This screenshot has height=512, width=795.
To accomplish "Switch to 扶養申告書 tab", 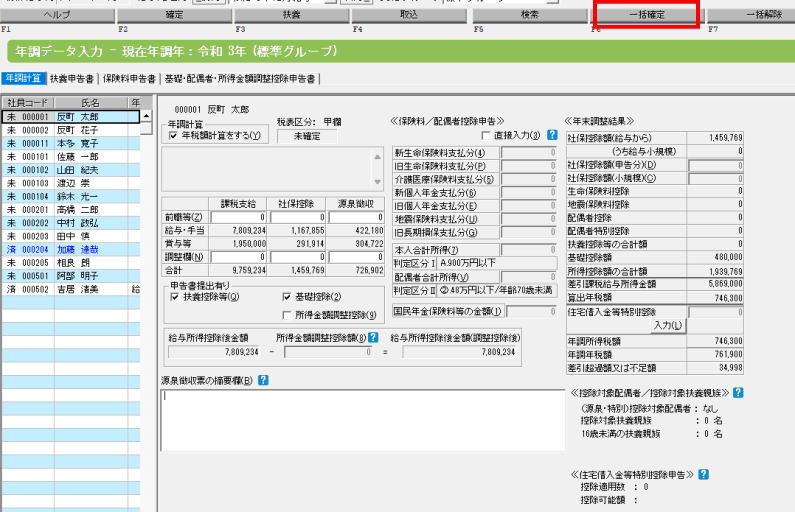I will point(73,78).
